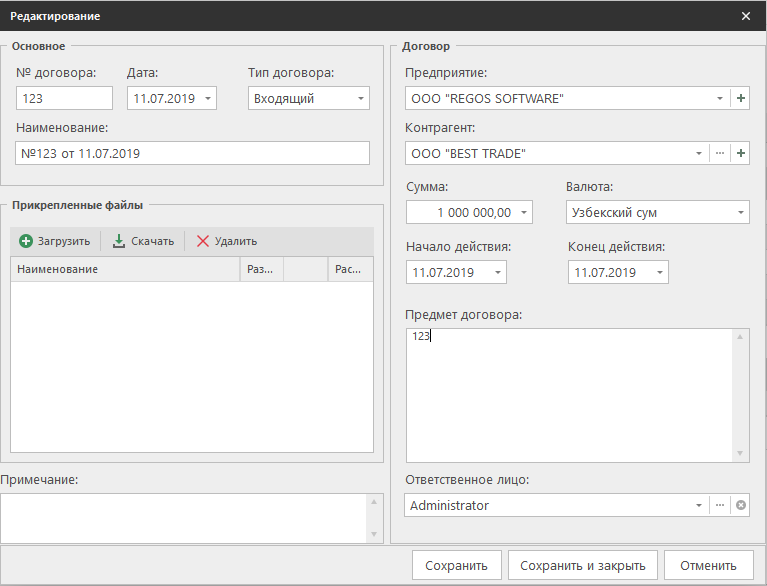
Task: Add new Контрагент with plus button
Action: pos(740,153)
